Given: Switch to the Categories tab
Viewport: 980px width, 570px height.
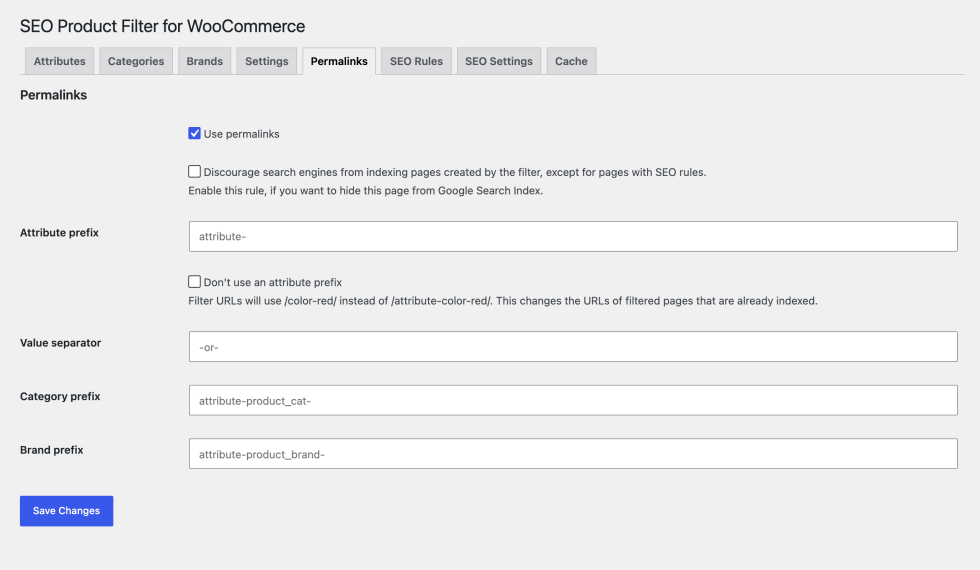Looking at the screenshot, I should click(x=136, y=61).
